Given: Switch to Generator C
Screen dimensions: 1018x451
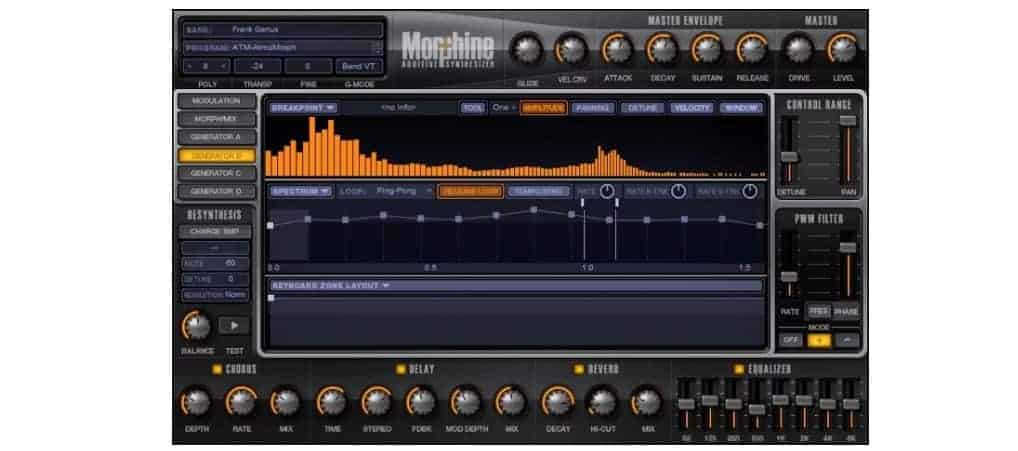Looking at the screenshot, I should (217, 173).
